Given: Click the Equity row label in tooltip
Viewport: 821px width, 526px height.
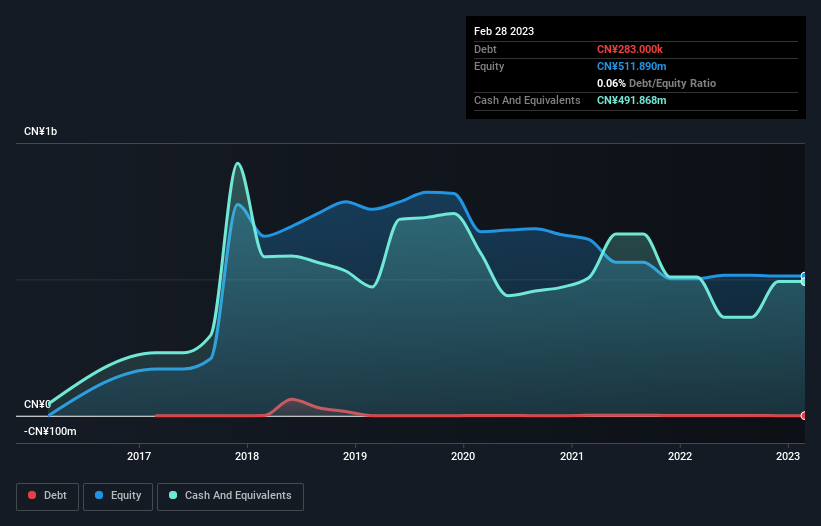Looking at the screenshot, I should [x=489, y=66].
